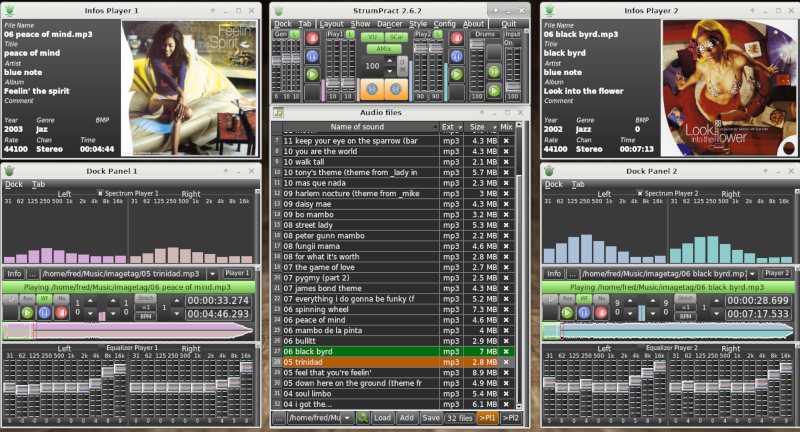Open the Style menu
800x432 pixels.
point(418,23)
